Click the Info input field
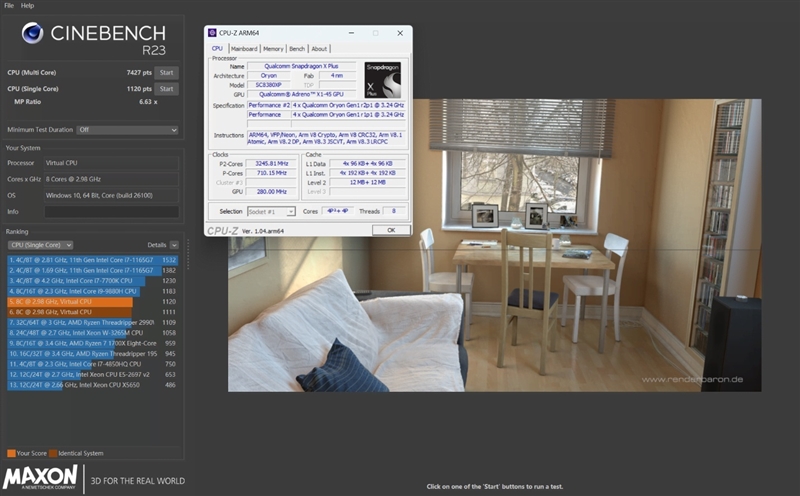800x496 pixels. pos(111,212)
